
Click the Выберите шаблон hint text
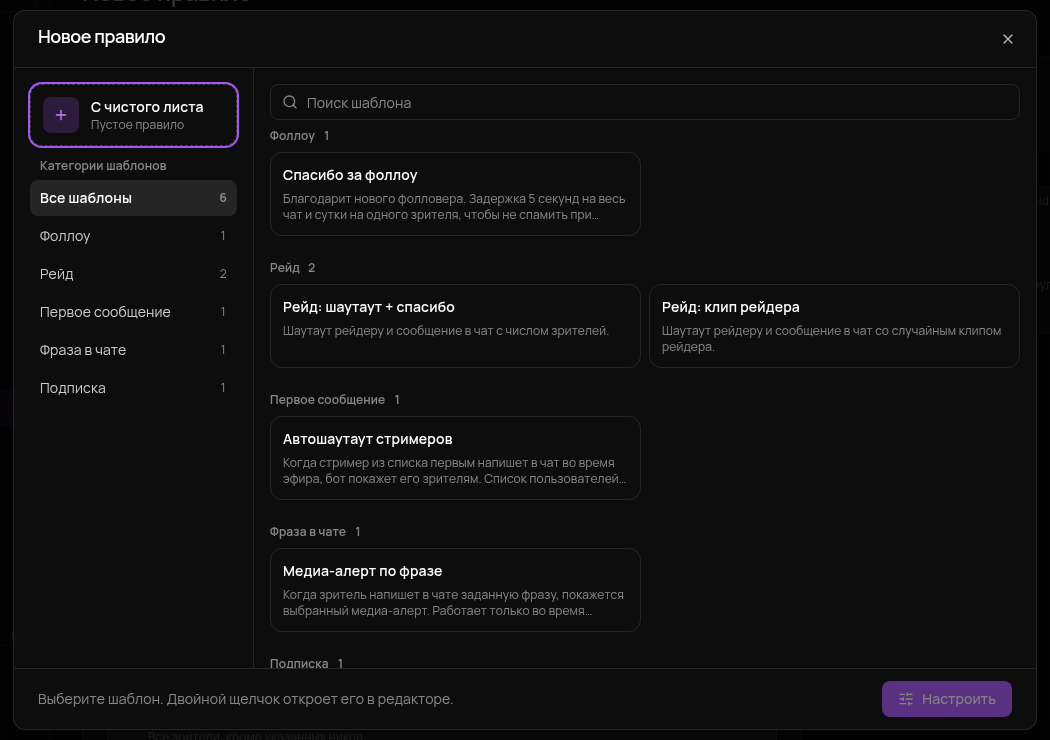click(245, 699)
